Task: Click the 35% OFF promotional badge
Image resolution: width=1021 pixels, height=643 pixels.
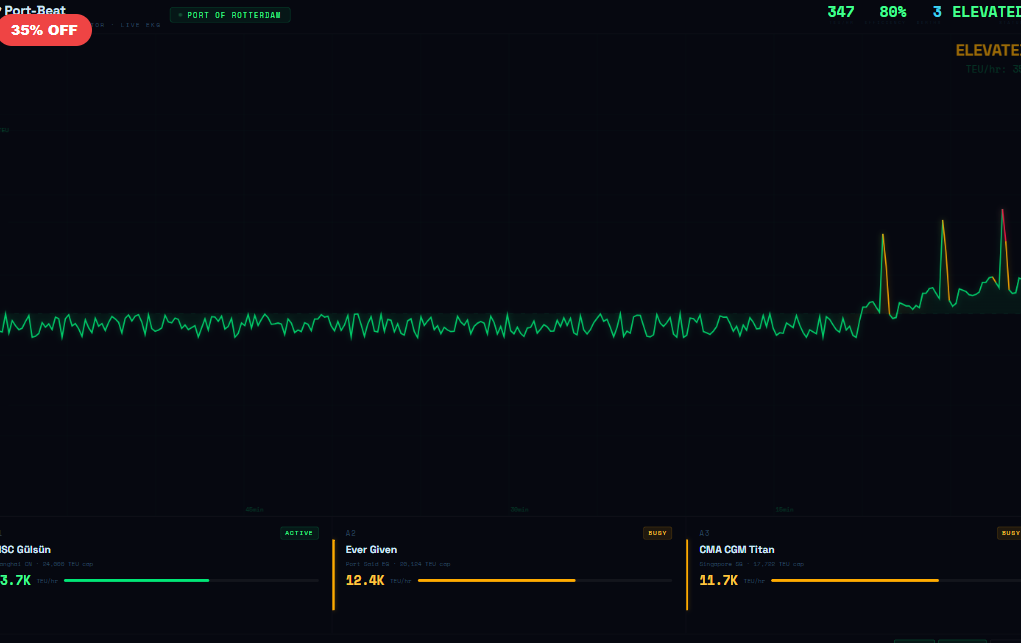Action: point(45,30)
